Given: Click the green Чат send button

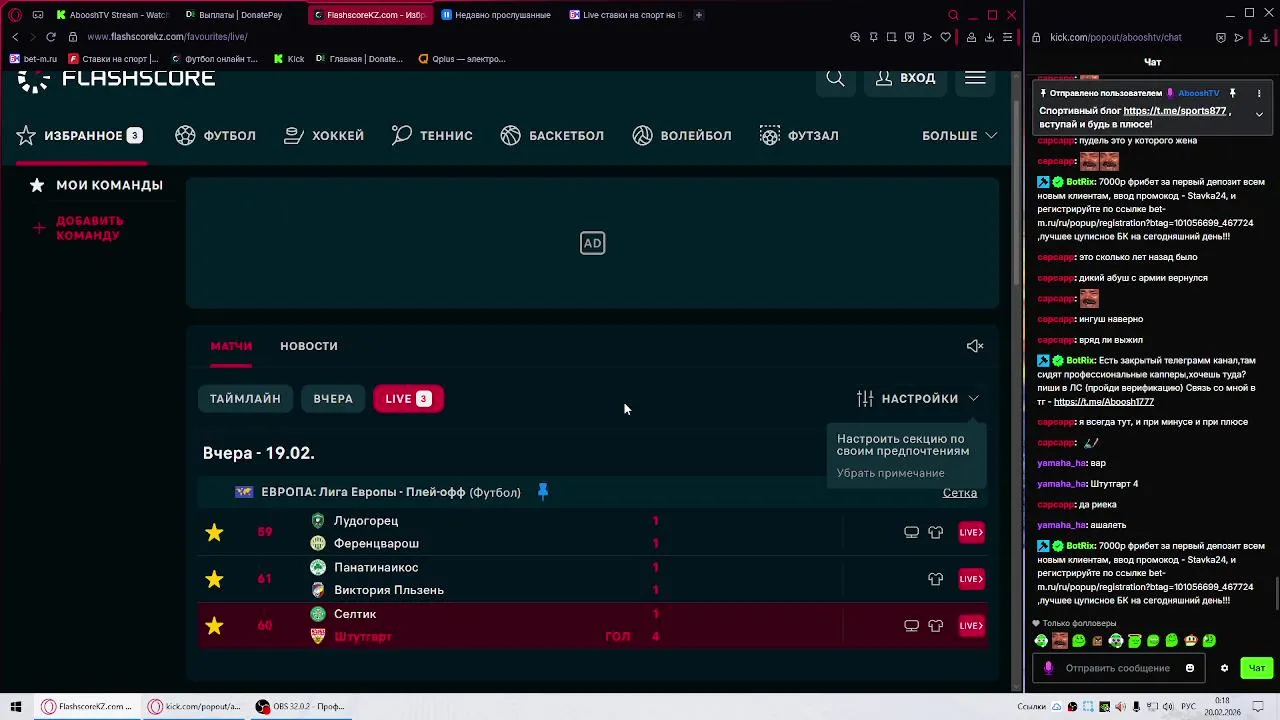Looking at the screenshot, I should click(1257, 668).
